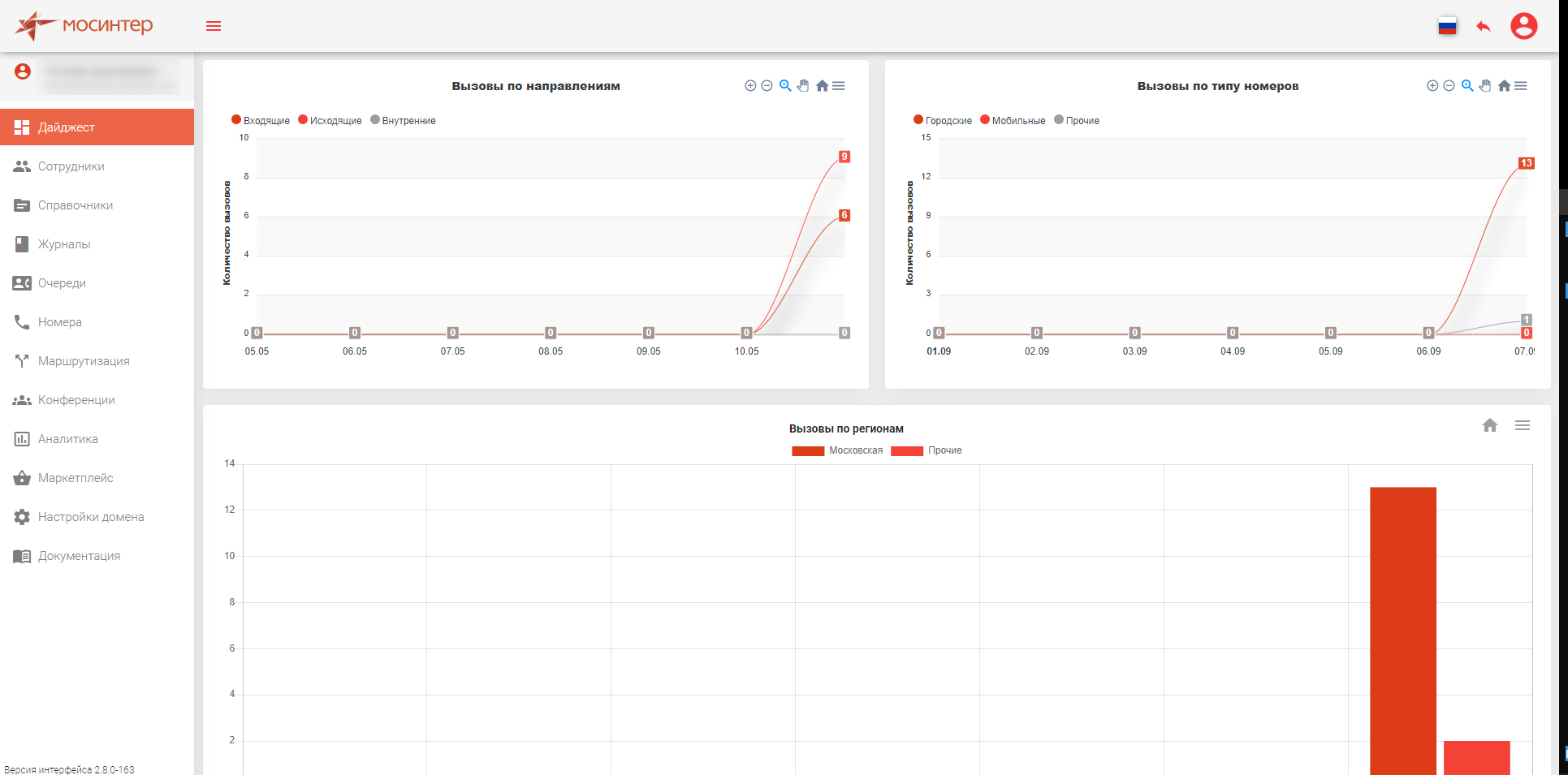Click the red back arrow icon
This screenshot has width=1568, height=775.
tap(1484, 26)
